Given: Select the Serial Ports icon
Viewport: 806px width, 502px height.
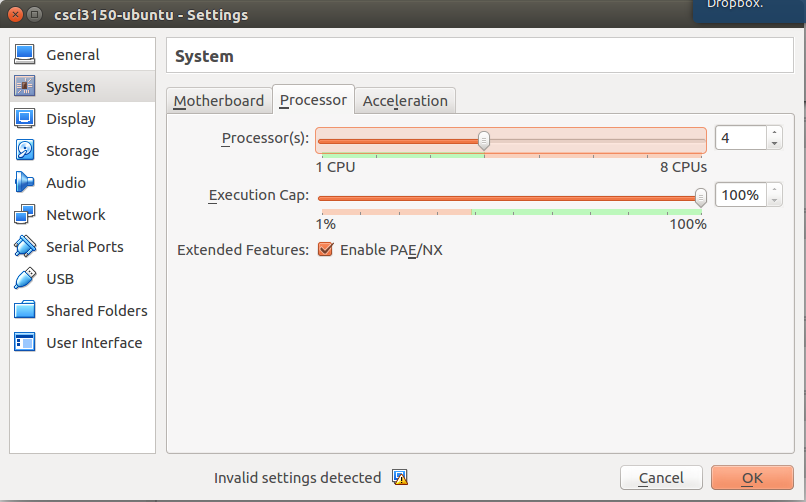Looking at the screenshot, I should 25,247.
